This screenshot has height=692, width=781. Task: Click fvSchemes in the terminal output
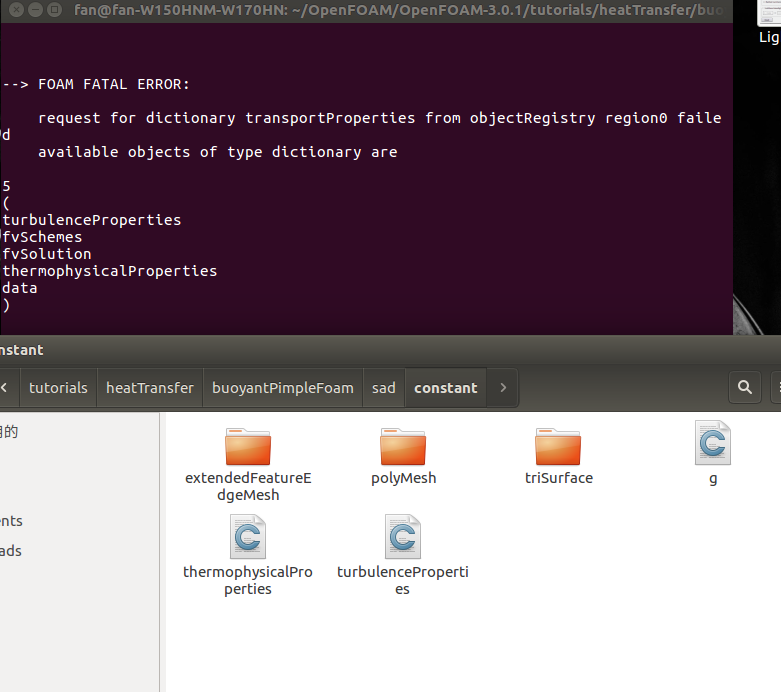point(42,237)
